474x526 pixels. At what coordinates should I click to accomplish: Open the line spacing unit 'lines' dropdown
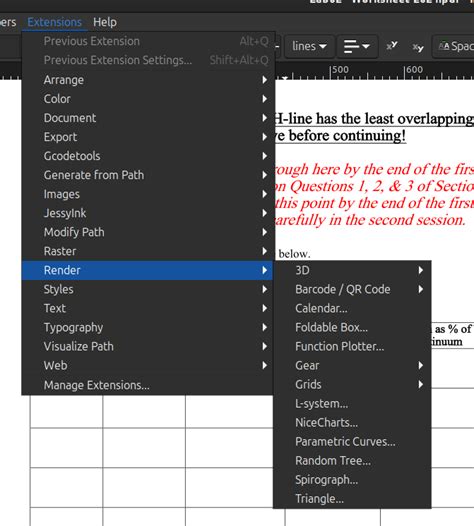click(309, 46)
